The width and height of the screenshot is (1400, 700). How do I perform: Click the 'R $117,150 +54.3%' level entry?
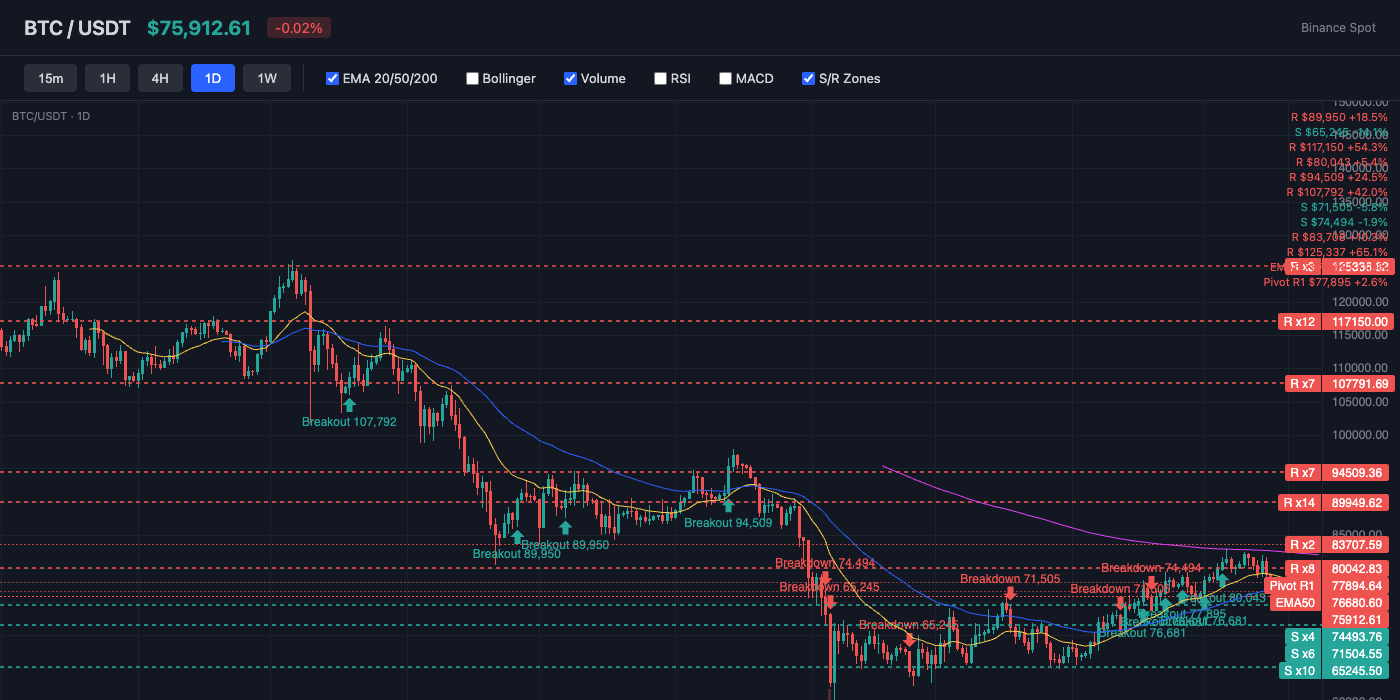1338,147
